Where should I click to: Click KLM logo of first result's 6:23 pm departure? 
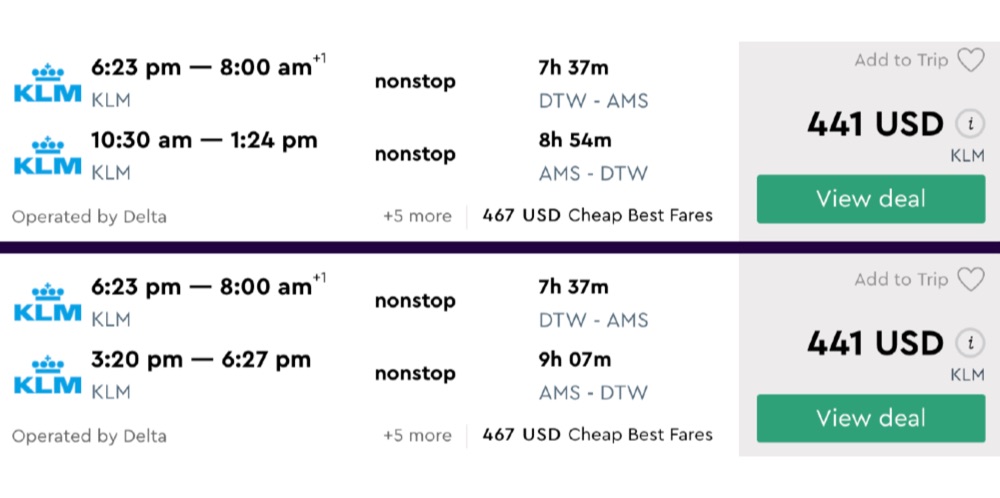tap(47, 82)
